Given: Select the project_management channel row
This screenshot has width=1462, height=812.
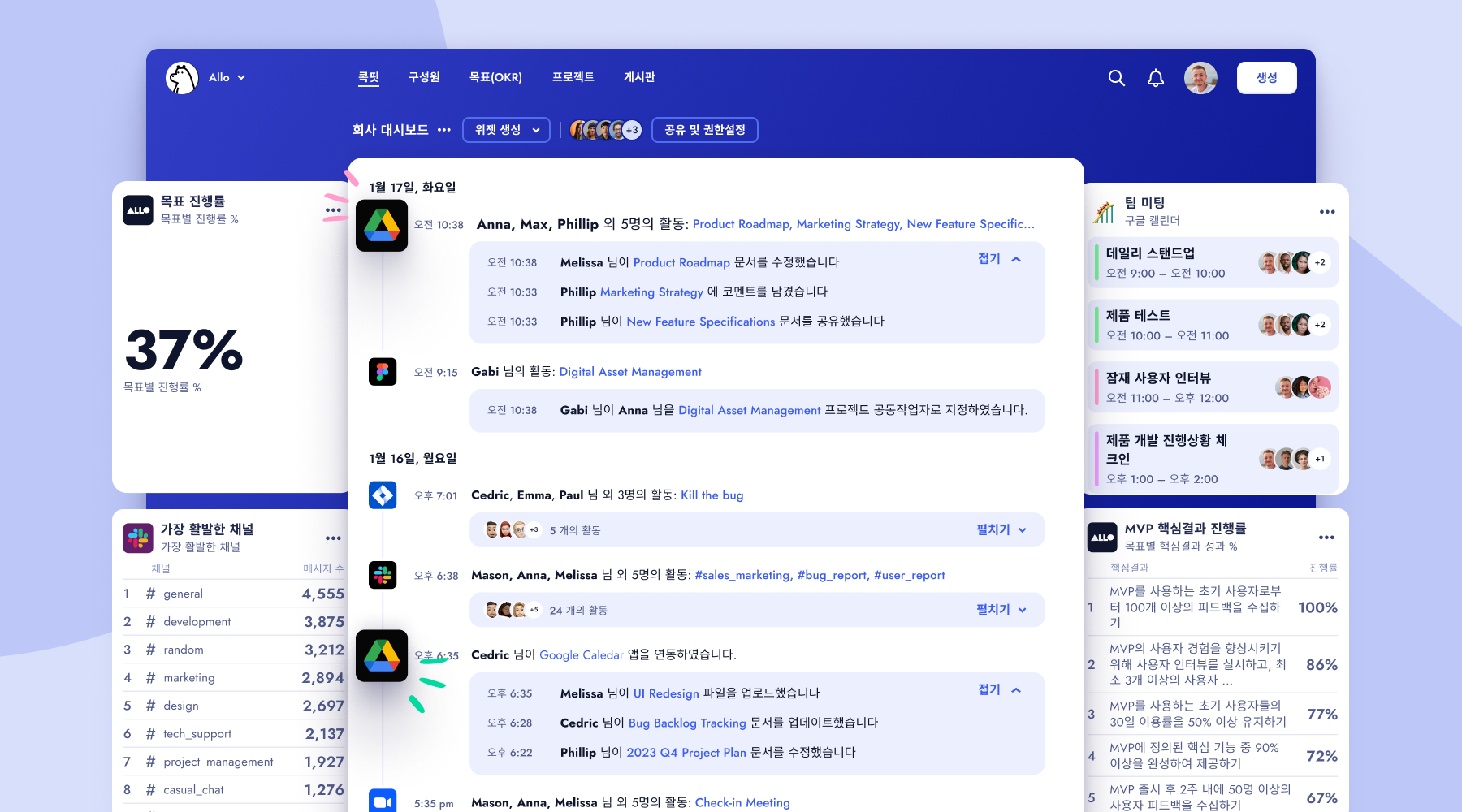Looking at the screenshot, I should 234,762.
